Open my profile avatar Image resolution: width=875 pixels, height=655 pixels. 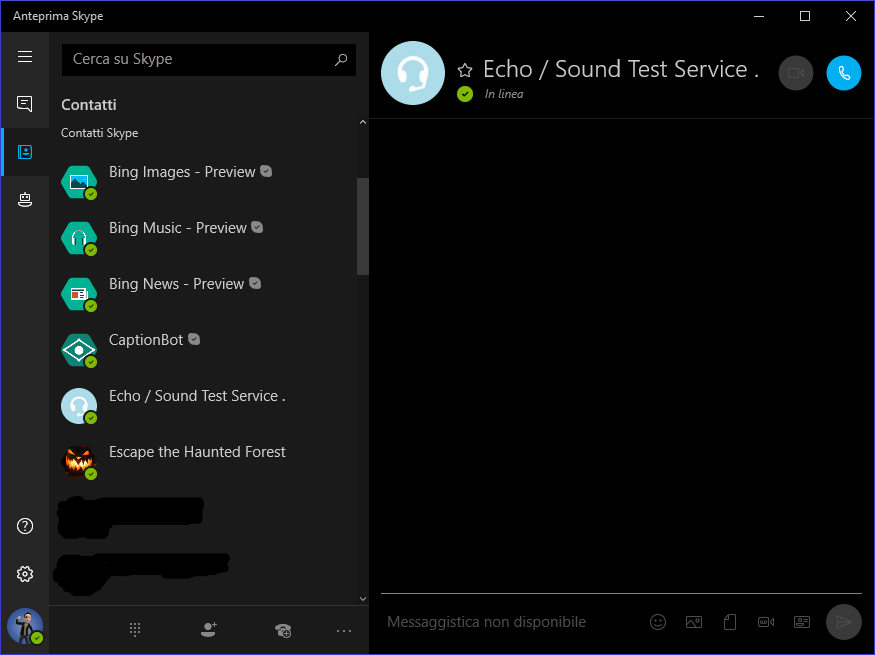click(25, 626)
